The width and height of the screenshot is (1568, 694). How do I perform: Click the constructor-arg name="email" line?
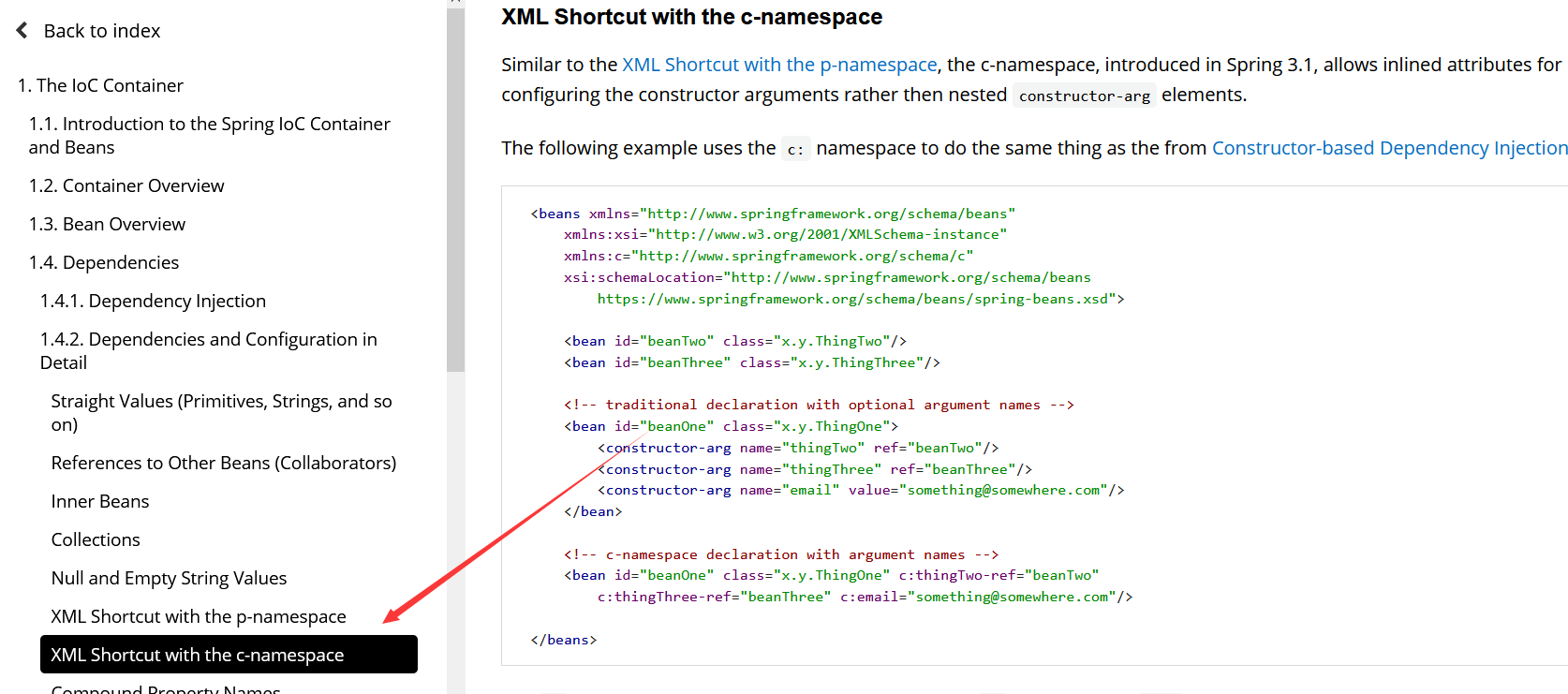pyautogui.click(x=861, y=490)
